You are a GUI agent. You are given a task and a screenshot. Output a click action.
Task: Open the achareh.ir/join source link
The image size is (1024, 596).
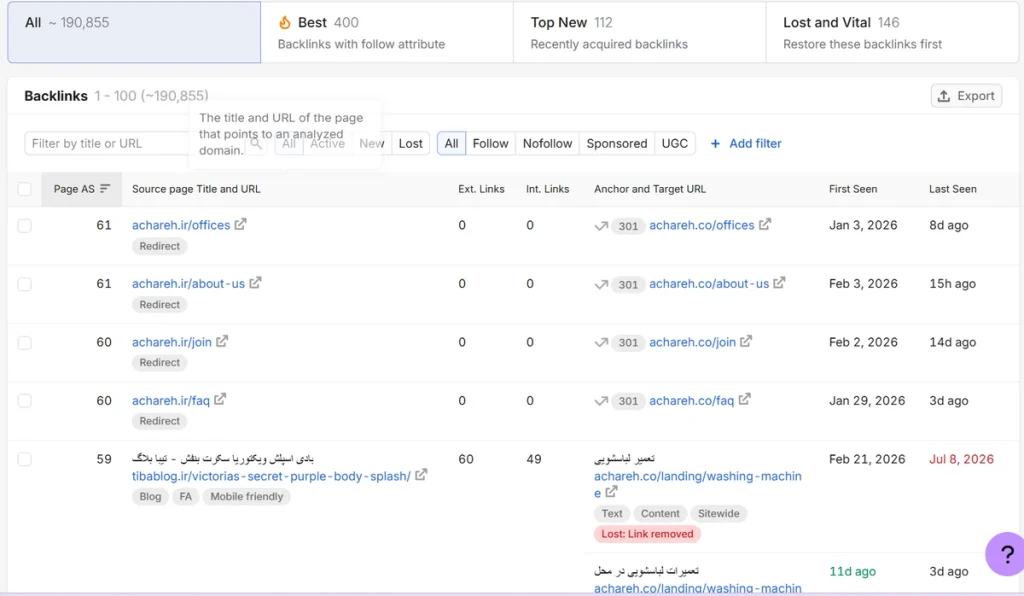[172, 342]
